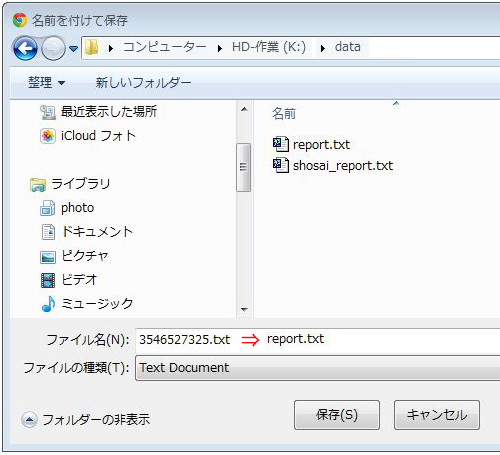This screenshot has width=500, height=455.
Task: Select the iCloud フォト icon
Action: pyautogui.click(x=48, y=136)
